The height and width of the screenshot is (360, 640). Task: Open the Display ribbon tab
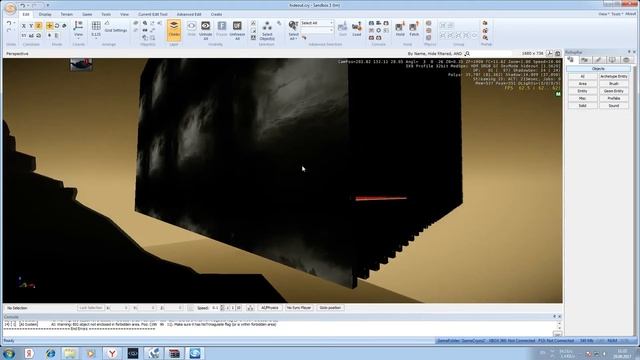[x=45, y=14]
